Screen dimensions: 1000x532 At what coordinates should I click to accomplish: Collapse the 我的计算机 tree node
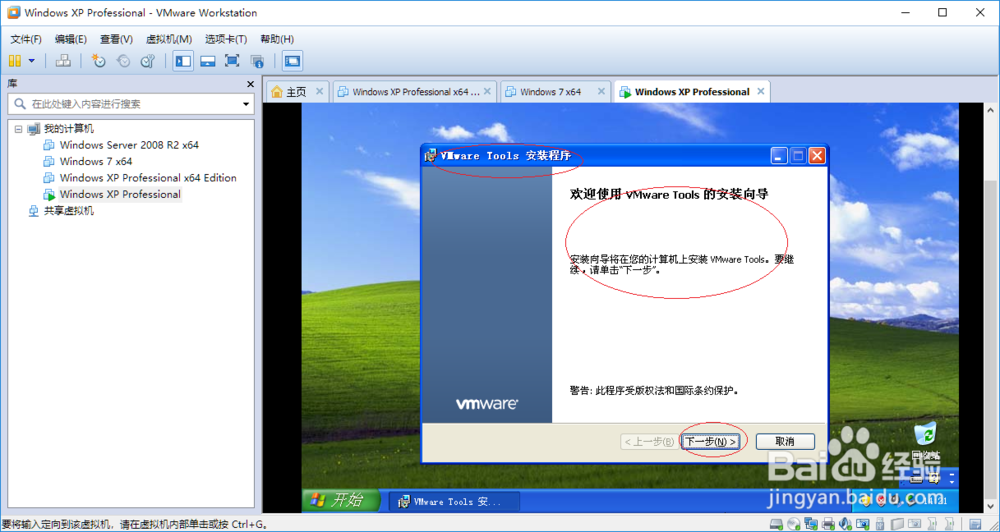(x=18, y=129)
